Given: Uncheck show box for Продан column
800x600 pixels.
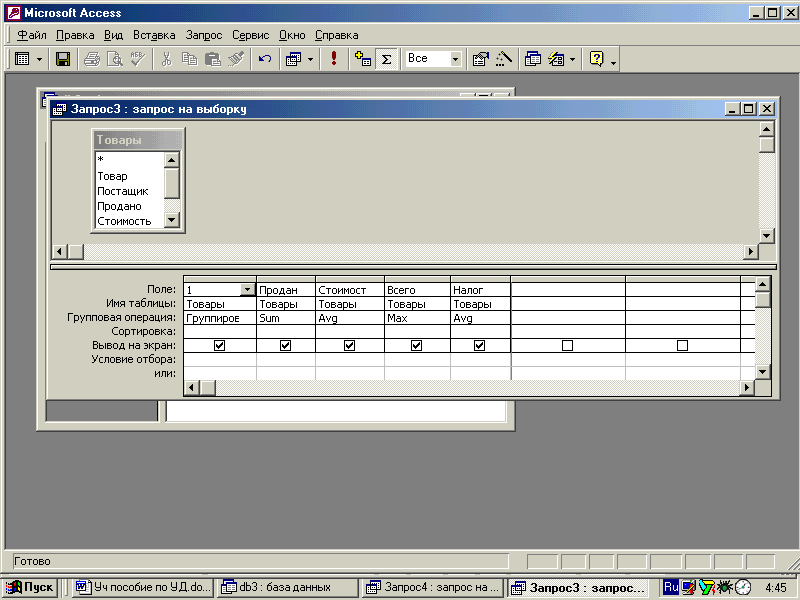Looking at the screenshot, I should 285,345.
